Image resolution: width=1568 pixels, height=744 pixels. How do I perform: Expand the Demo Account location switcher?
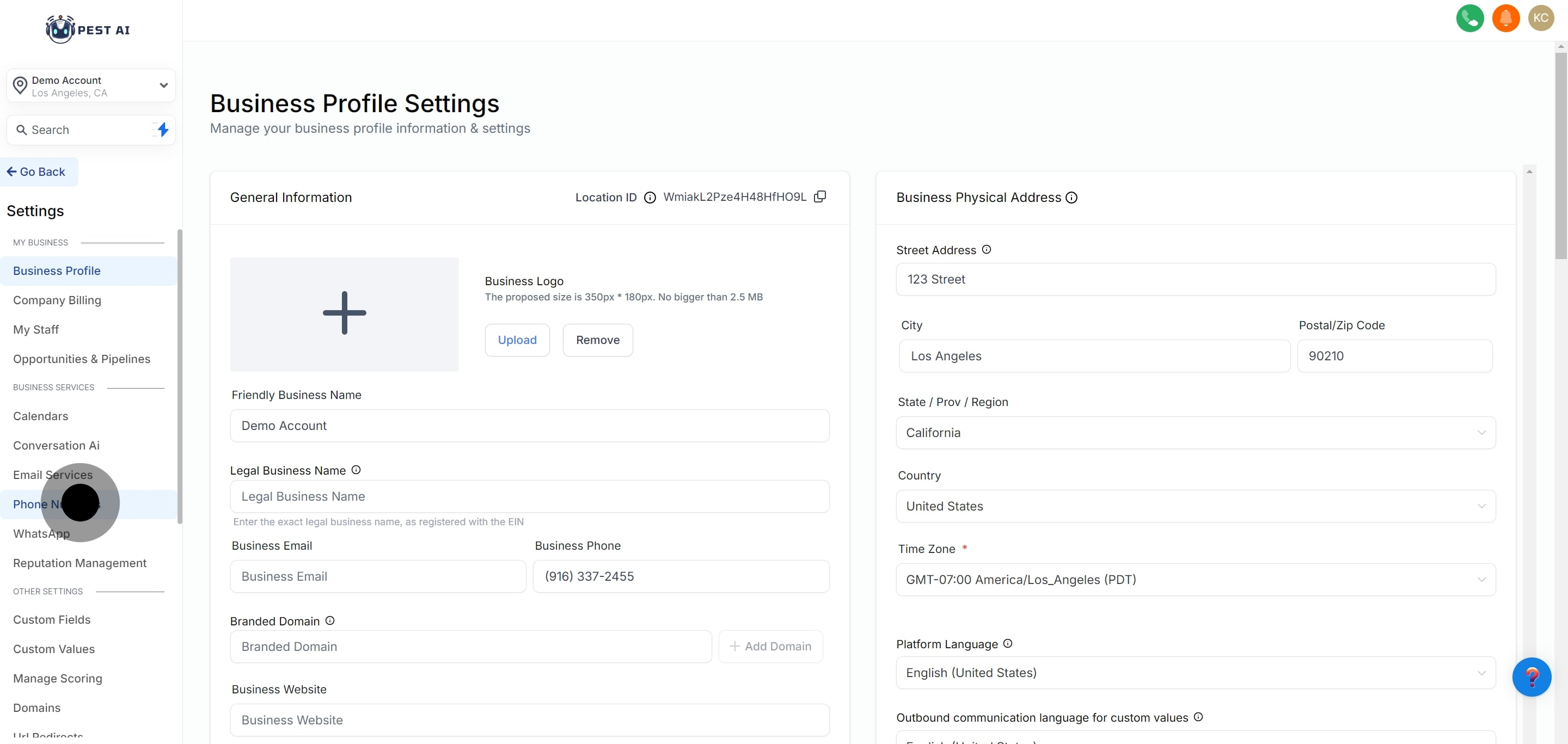click(91, 86)
